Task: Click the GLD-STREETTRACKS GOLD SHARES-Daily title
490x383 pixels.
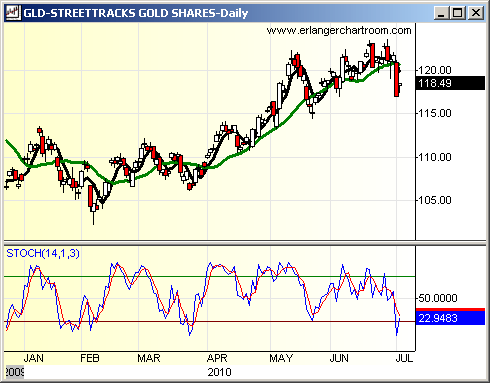Action: [136, 13]
